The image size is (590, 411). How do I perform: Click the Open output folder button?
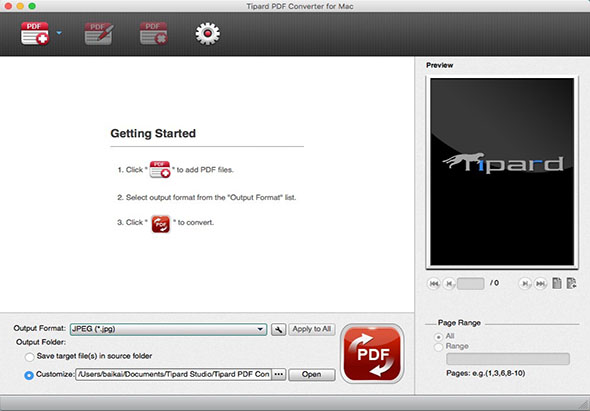pyautogui.click(x=312, y=374)
